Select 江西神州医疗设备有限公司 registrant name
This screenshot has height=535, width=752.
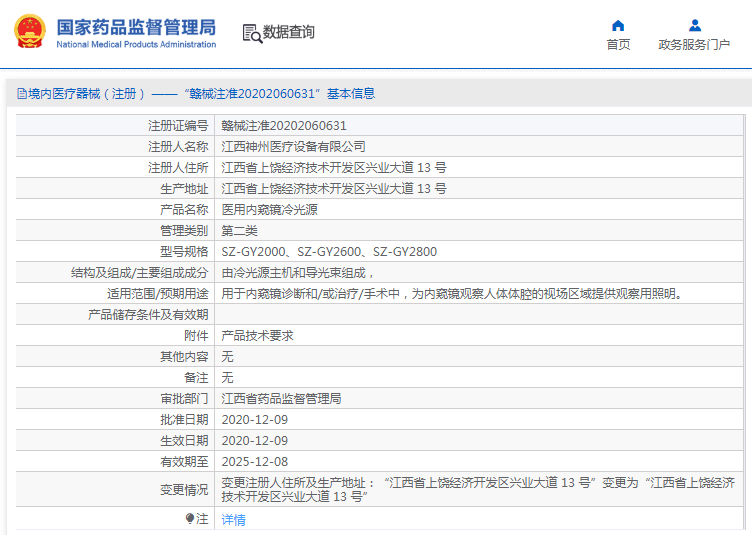pyautogui.click(x=294, y=147)
